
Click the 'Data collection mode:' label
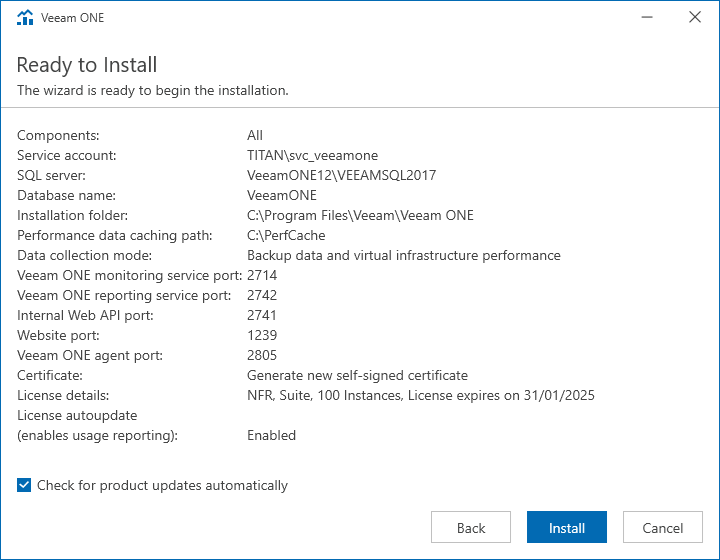tap(84, 255)
